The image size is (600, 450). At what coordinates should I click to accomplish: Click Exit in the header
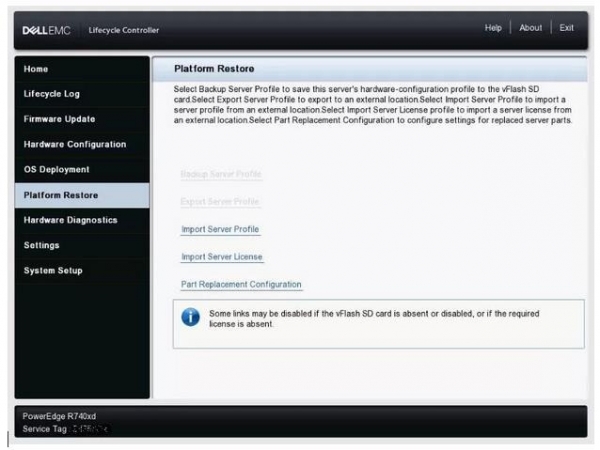[566, 28]
